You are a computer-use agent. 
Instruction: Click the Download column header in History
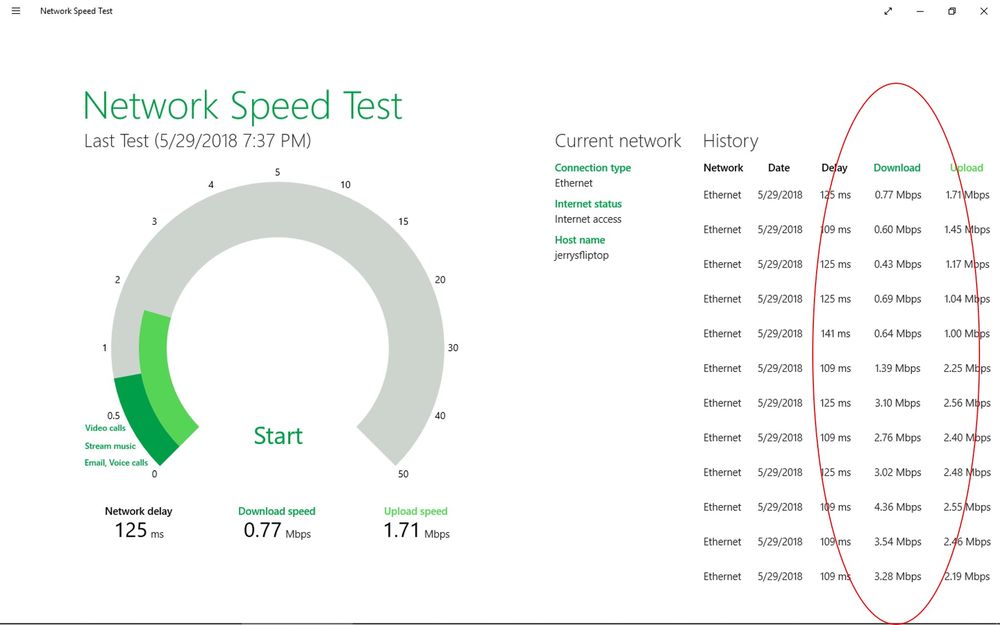tap(897, 168)
